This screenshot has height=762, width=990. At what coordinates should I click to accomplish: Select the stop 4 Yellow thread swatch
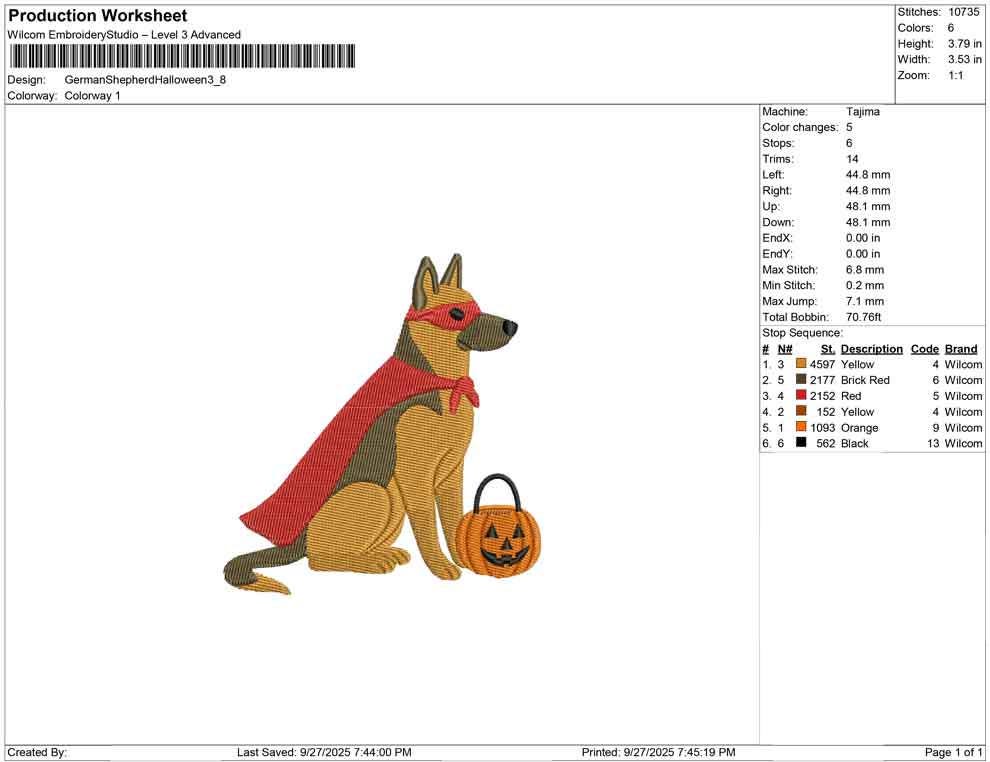[799, 411]
